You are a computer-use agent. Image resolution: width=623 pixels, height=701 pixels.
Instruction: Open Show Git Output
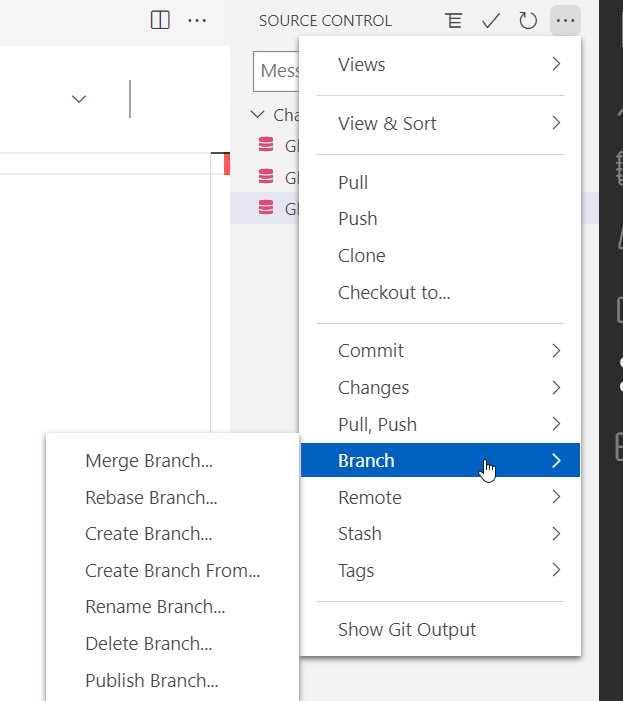point(407,629)
